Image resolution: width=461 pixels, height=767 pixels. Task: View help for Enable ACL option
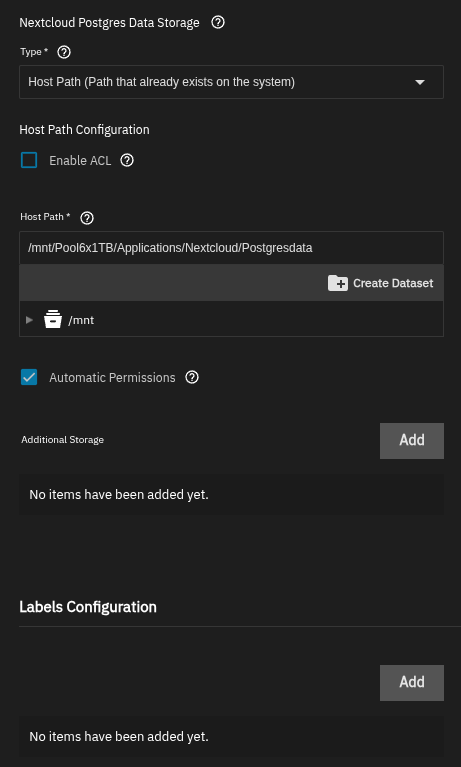tap(127, 160)
